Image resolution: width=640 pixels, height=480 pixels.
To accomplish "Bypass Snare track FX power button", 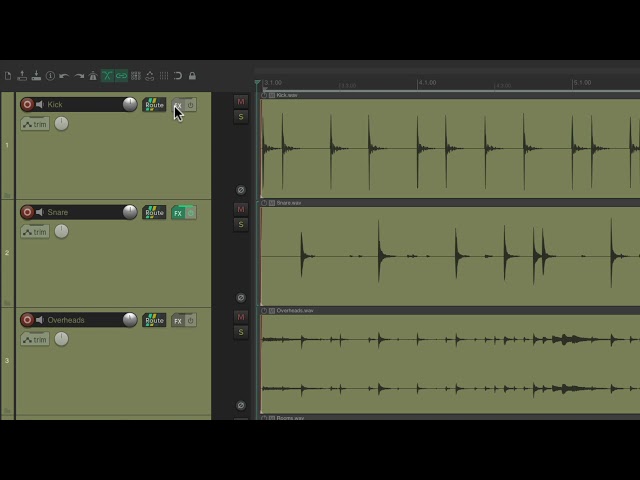I will coord(191,213).
